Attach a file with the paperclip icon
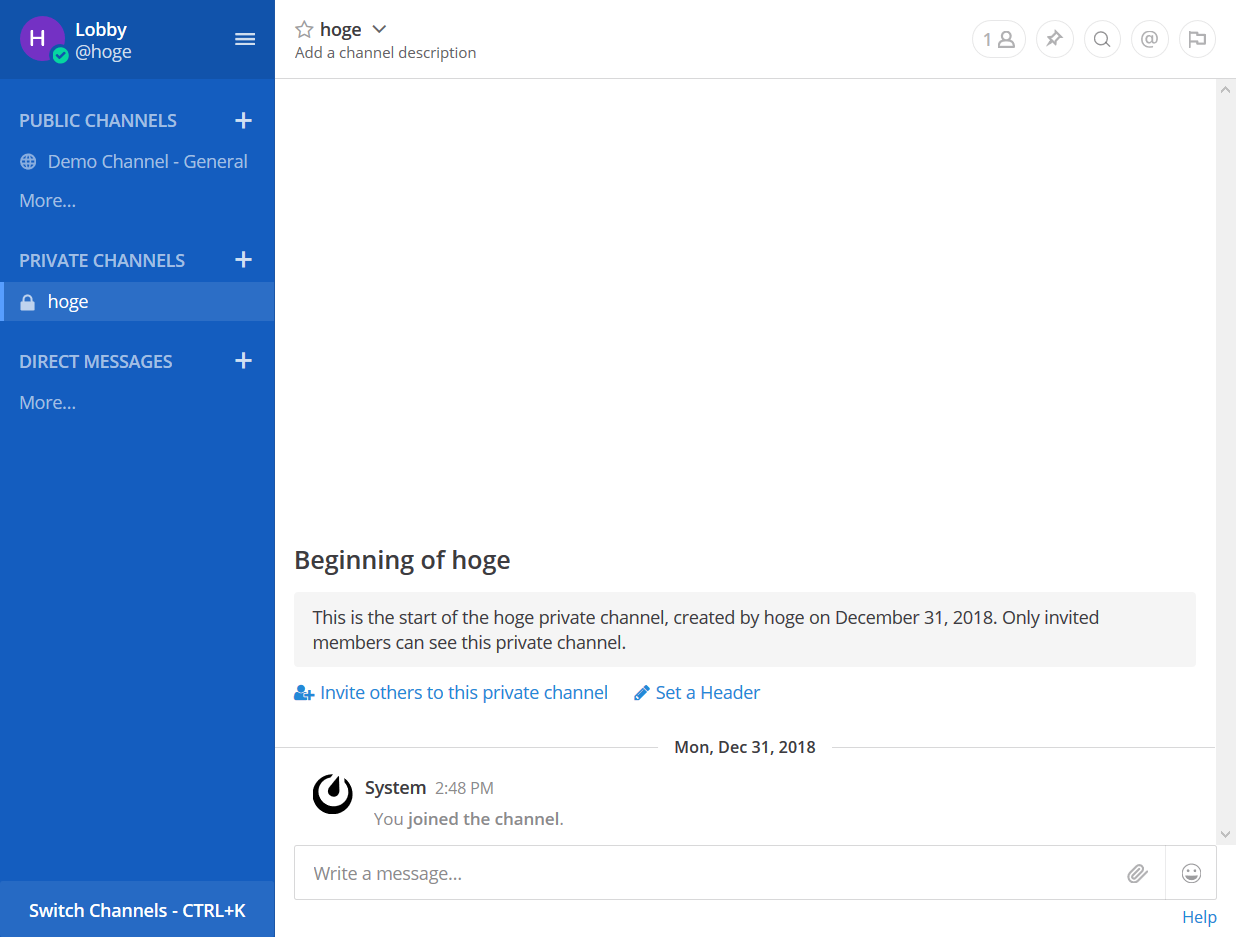Viewport: 1236px width, 937px height. point(1137,873)
